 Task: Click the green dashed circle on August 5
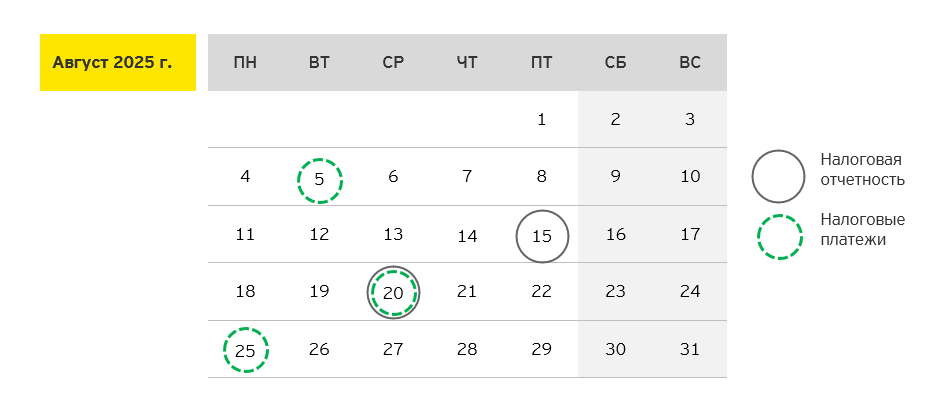(x=320, y=180)
